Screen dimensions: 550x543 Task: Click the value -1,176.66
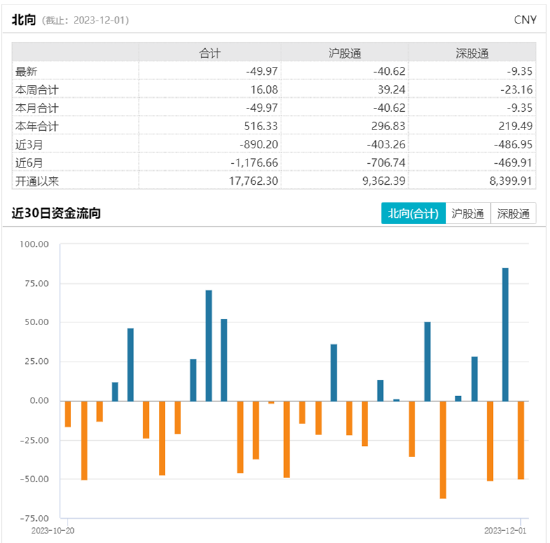tap(254, 163)
